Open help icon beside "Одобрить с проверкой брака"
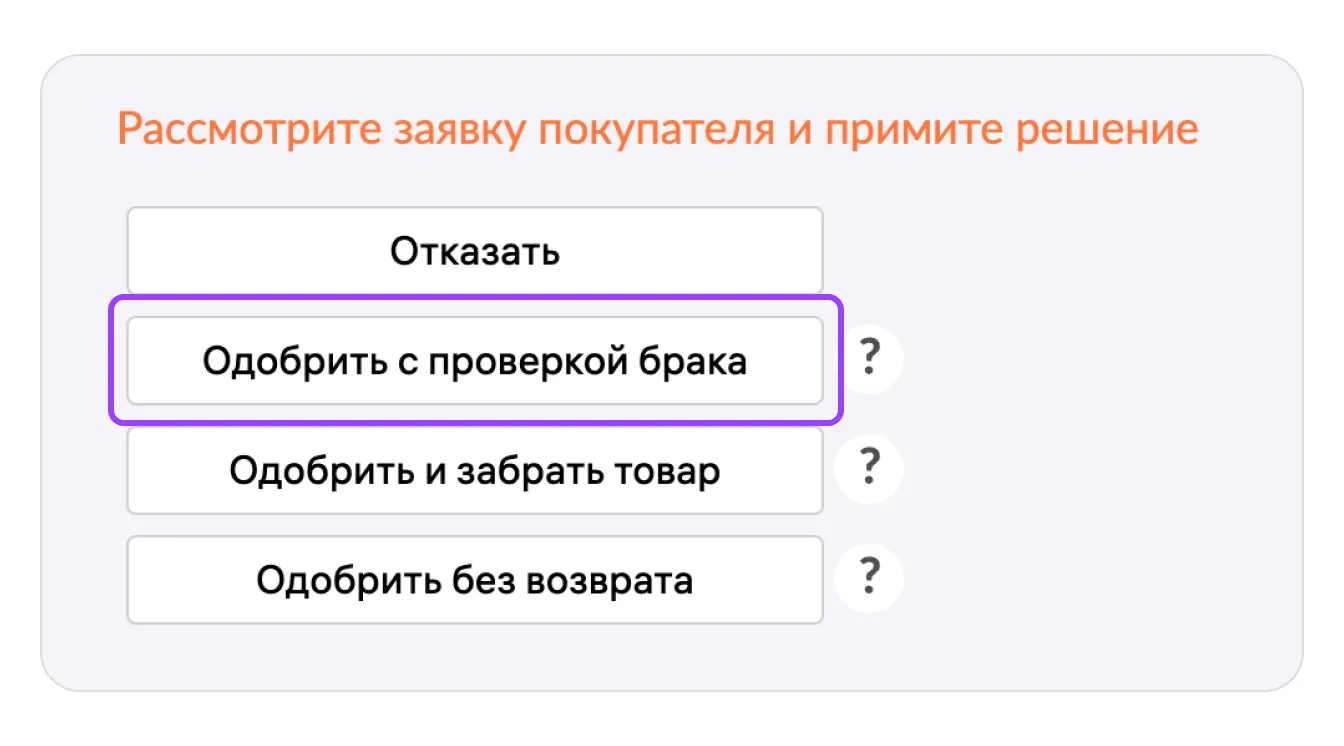 870,358
